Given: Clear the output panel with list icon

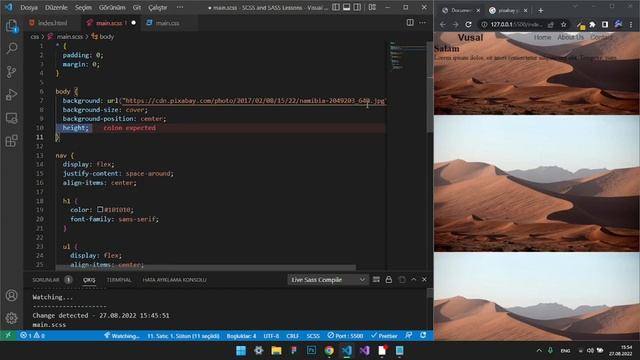Looking at the screenshot, I should (376, 280).
